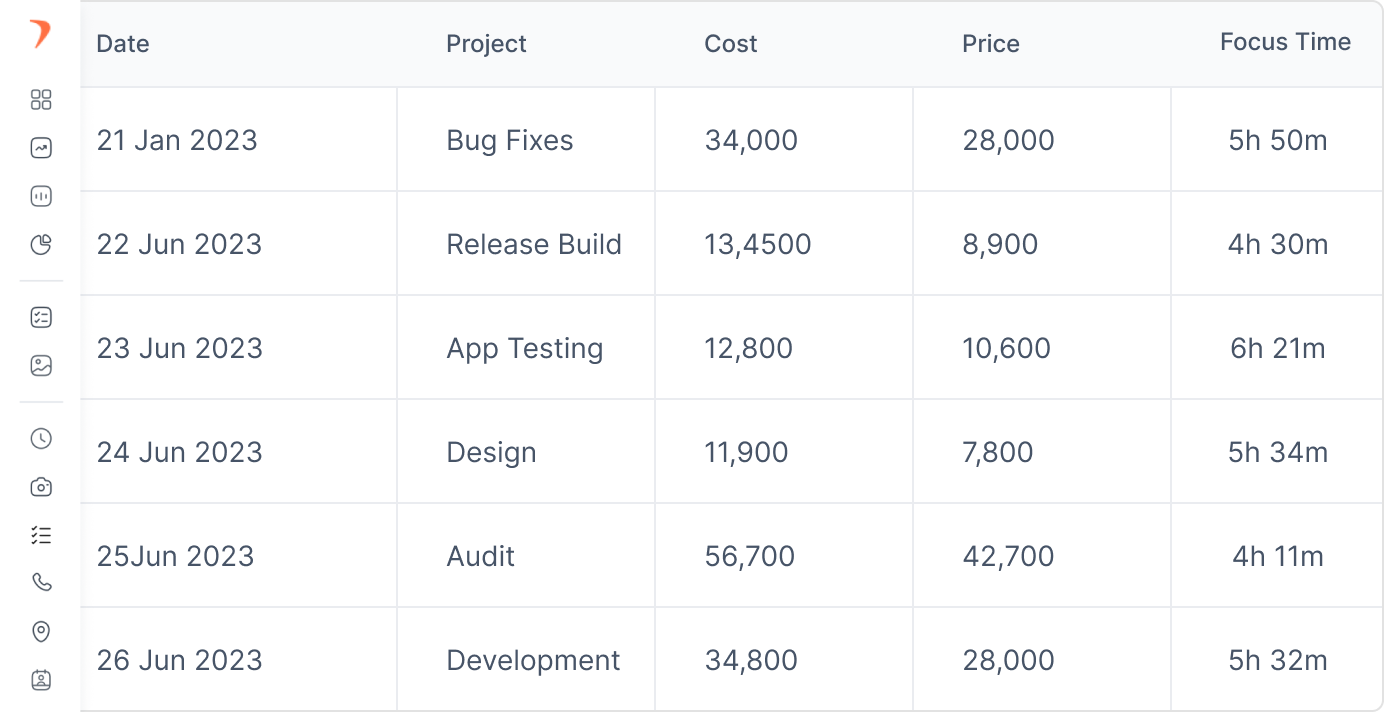This screenshot has width=1384, height=712.
Task: Click the 6h 21m focus time
Action: coord(1278,348)
